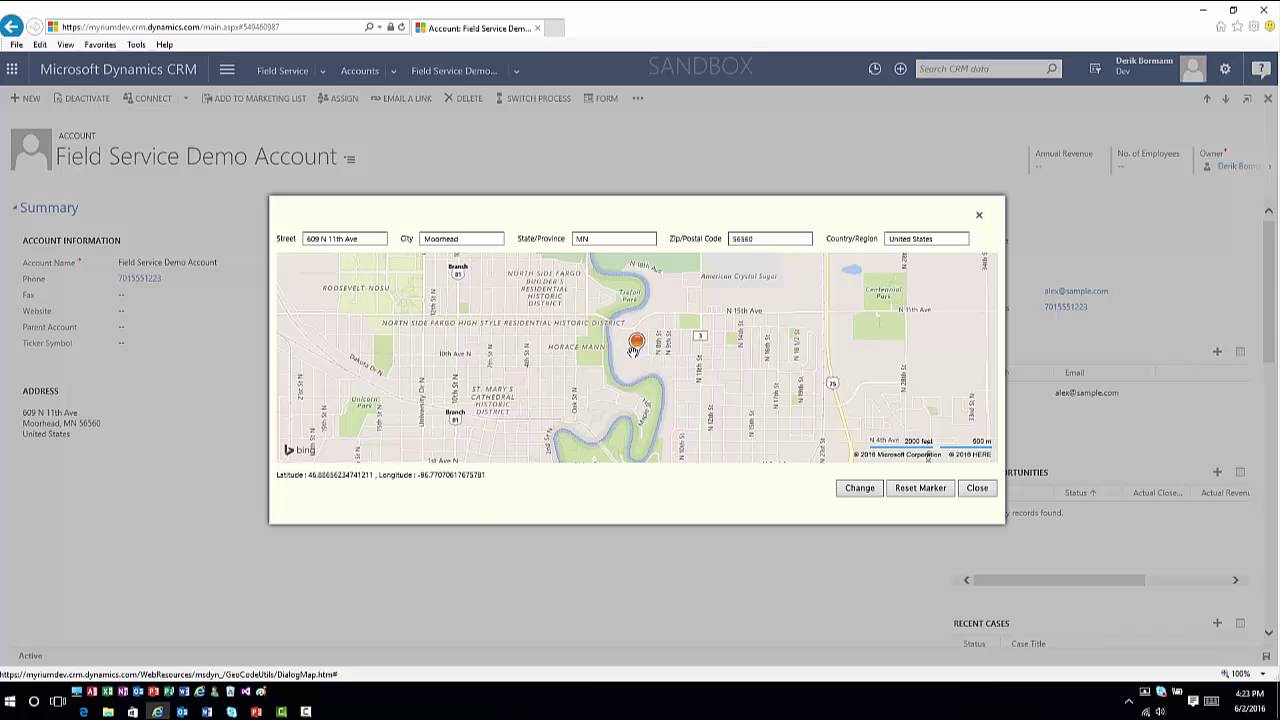Open recently viewed items clock icon
Image resolution: width=1280 pixels, height=720 pixels.
click(x=875, y=69)
